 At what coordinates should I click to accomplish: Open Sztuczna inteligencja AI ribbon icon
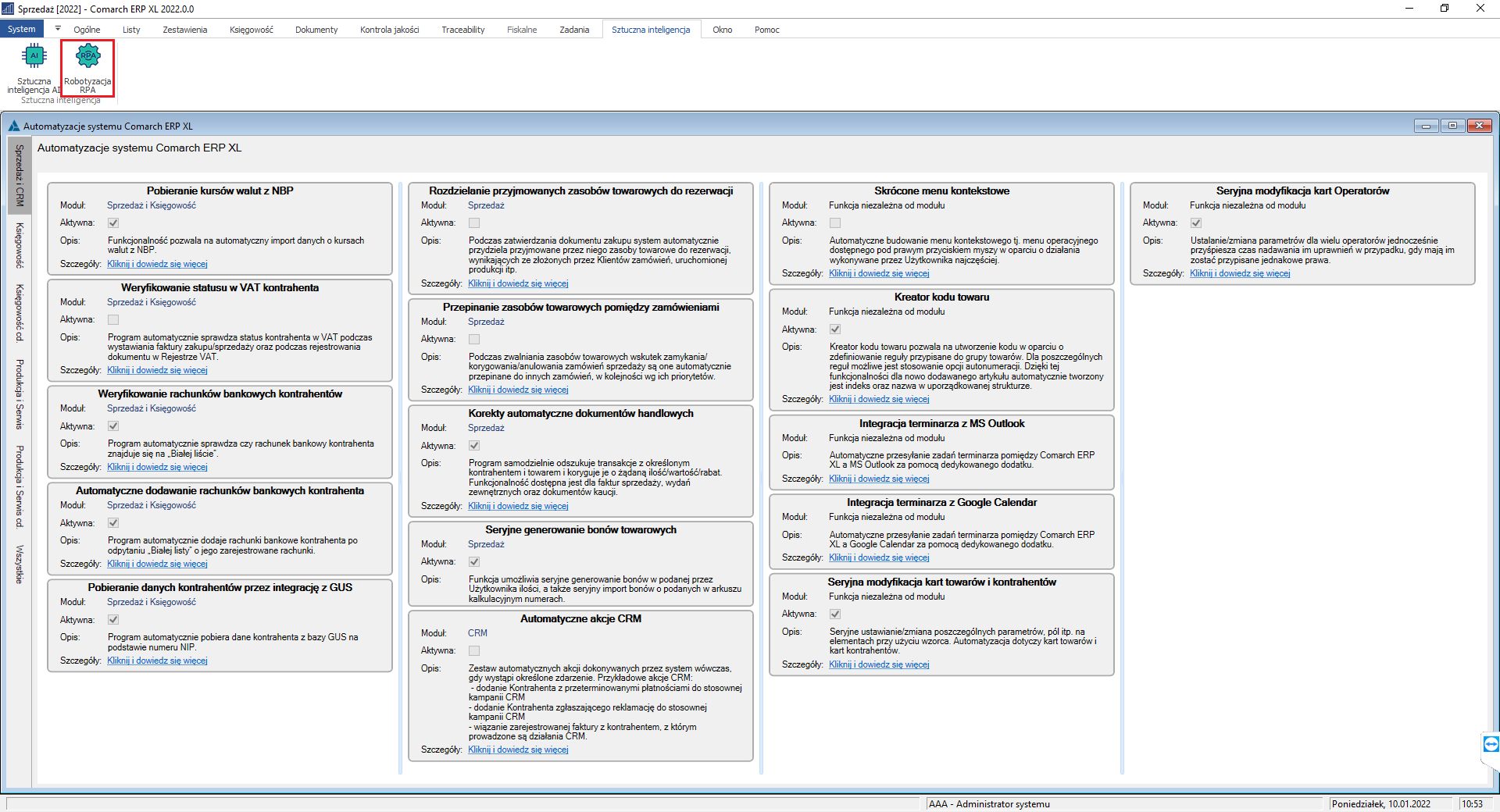[34, 69]
